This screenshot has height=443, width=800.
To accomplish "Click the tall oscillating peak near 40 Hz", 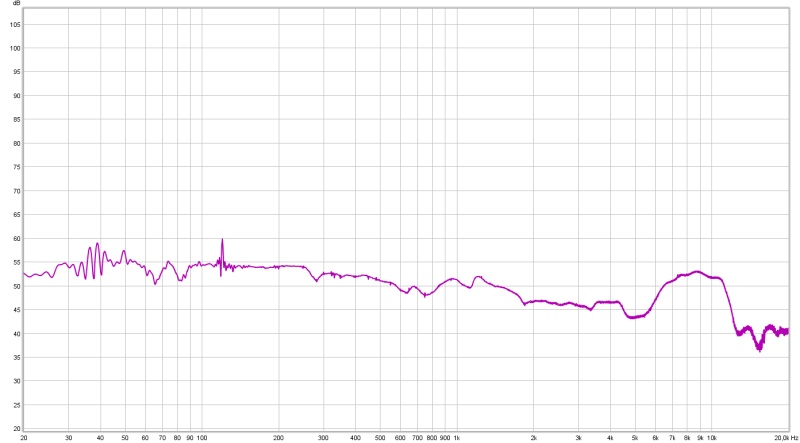I will 97,244.
